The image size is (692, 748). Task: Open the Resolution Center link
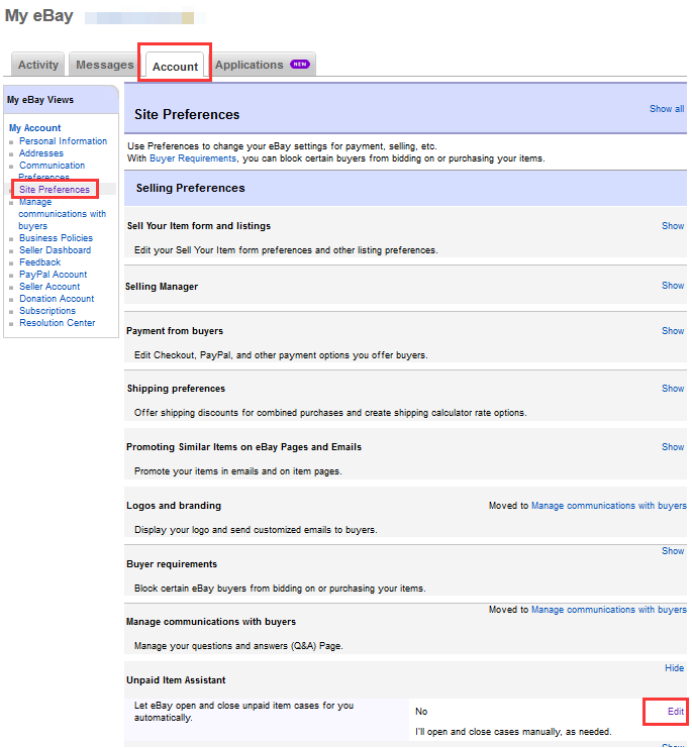(x=57, y=323)
